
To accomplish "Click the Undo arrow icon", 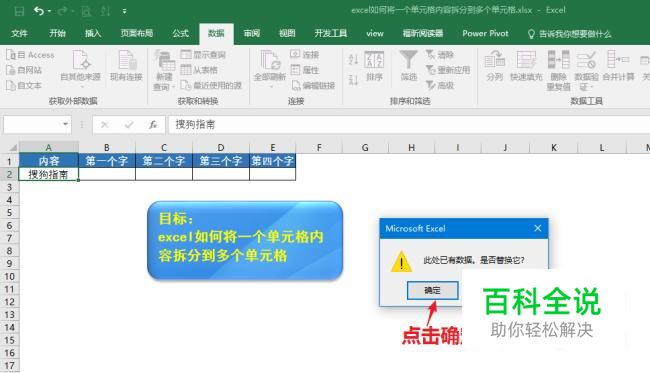I will pos(39,11).
